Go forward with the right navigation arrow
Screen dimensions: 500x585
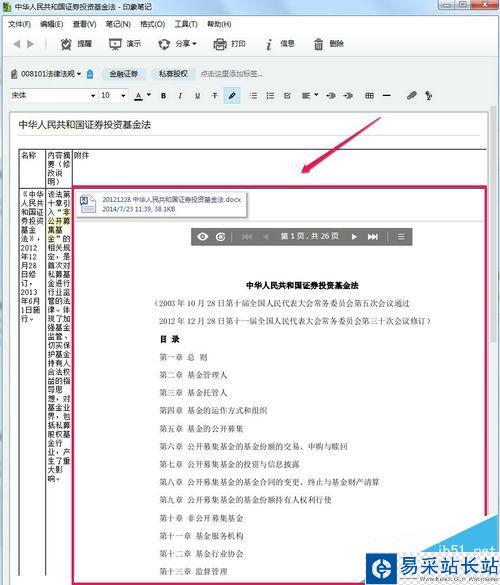tap(31, 44)
